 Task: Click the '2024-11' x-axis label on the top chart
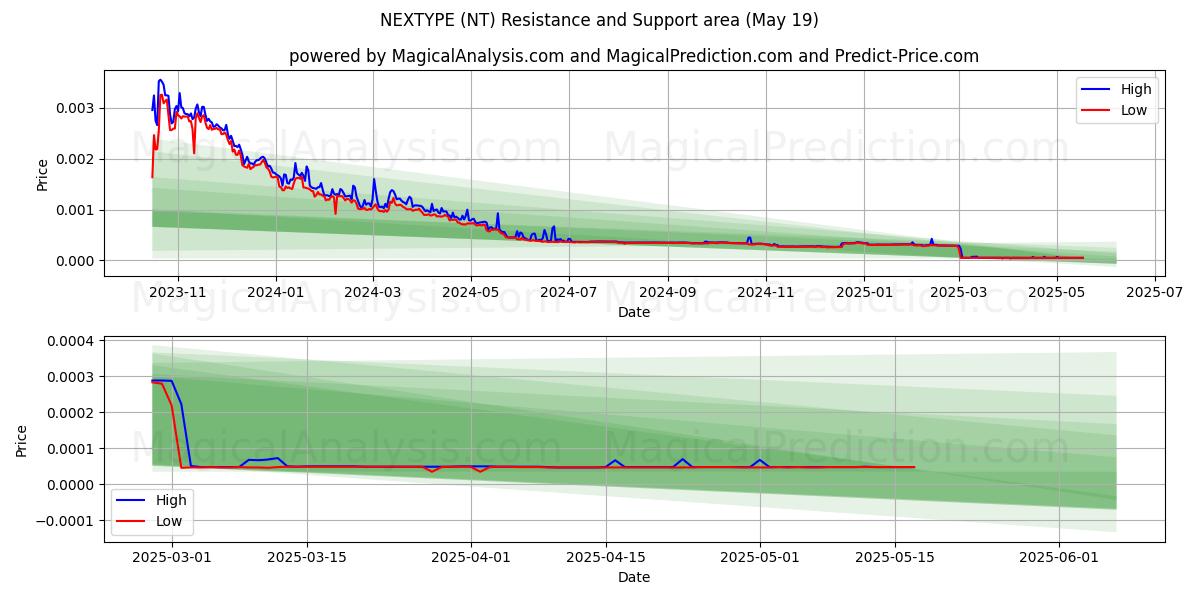pos(765,293)
